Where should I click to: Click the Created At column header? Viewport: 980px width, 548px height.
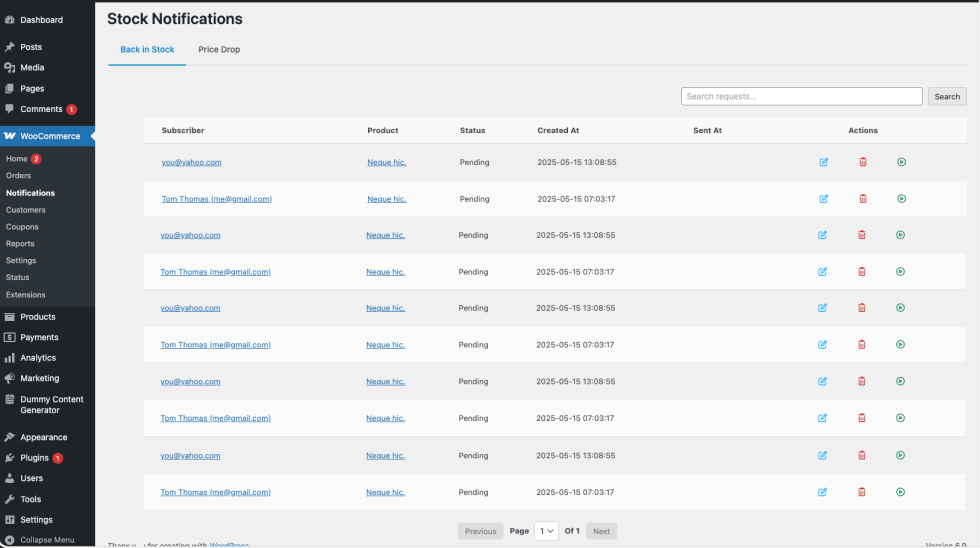tap(558, 131)
